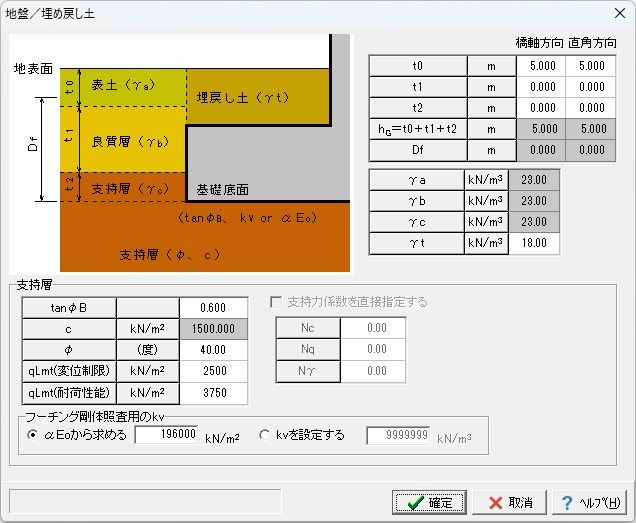Open help with ヘルプ(H) button
This screenshot has height=523, width=636.
pyautogui.click(x=589, y=503)
